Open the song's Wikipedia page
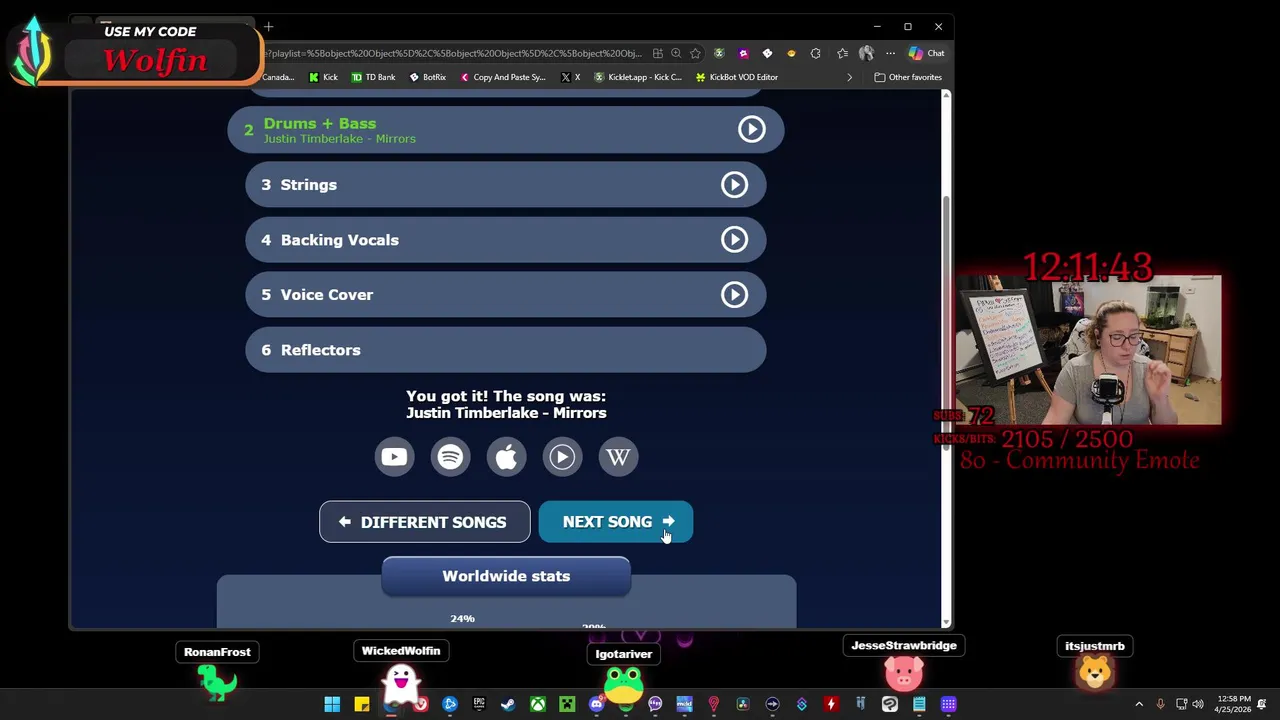The image size is (1280, 720). [618, 457]
